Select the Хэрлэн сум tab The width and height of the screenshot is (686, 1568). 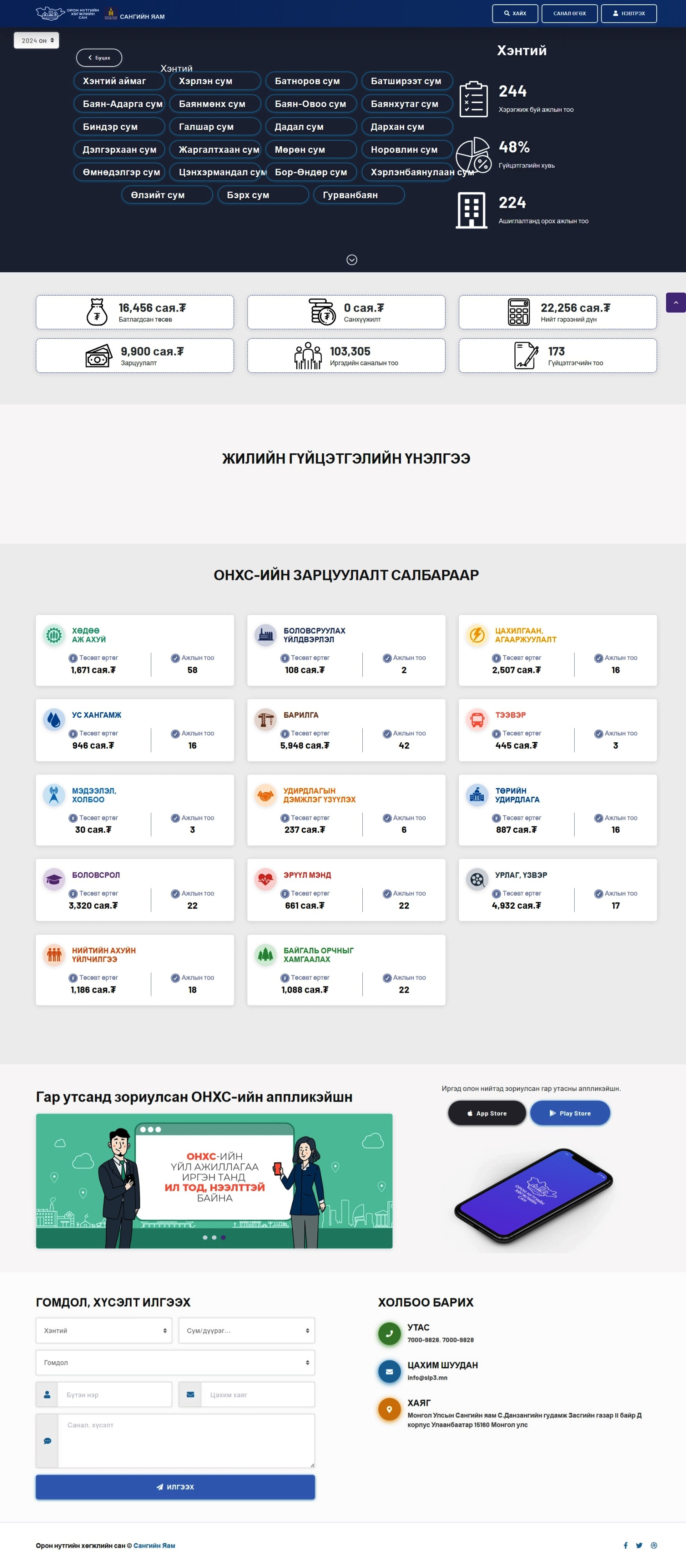pyautogui.click(x=215, y=81)
